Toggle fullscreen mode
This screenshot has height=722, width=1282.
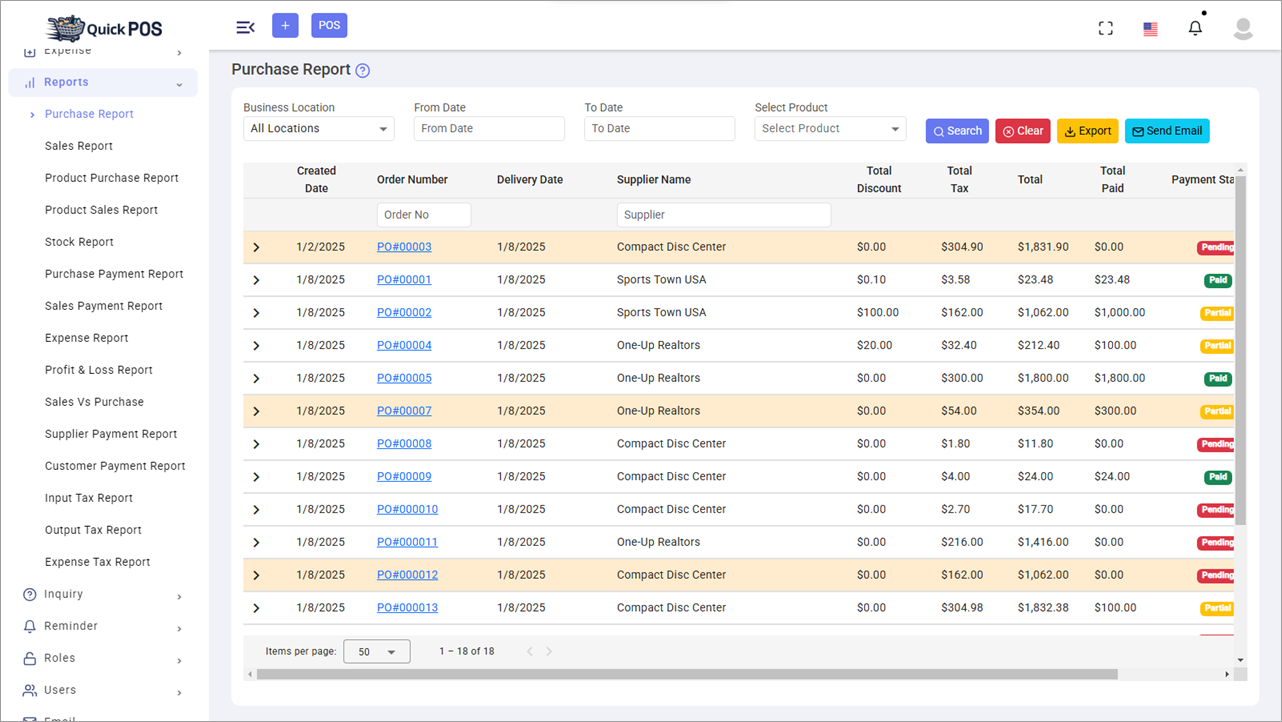(1105, 27)
